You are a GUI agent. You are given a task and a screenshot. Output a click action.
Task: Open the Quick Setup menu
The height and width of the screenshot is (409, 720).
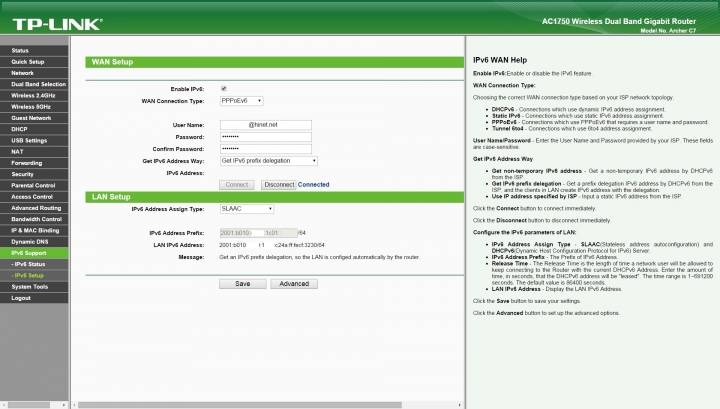[34, 62]
